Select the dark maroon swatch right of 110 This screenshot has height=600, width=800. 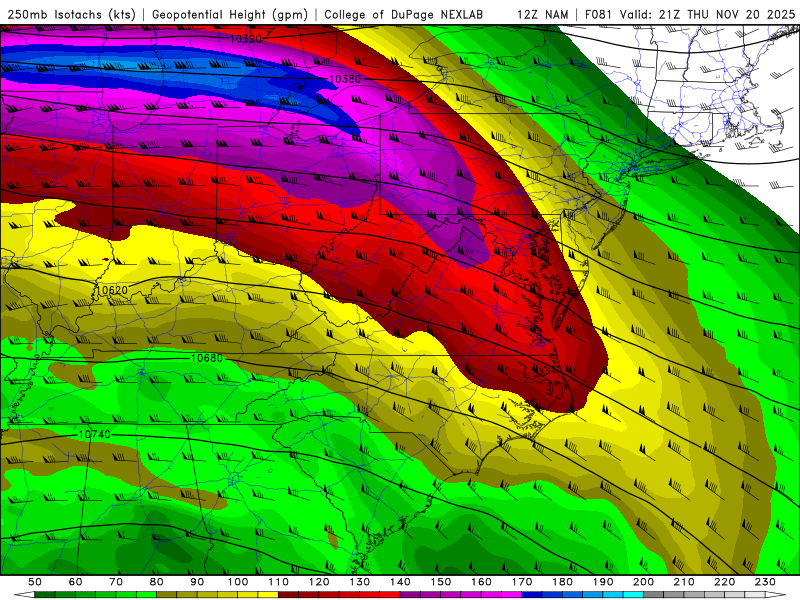tap(288, 595)
